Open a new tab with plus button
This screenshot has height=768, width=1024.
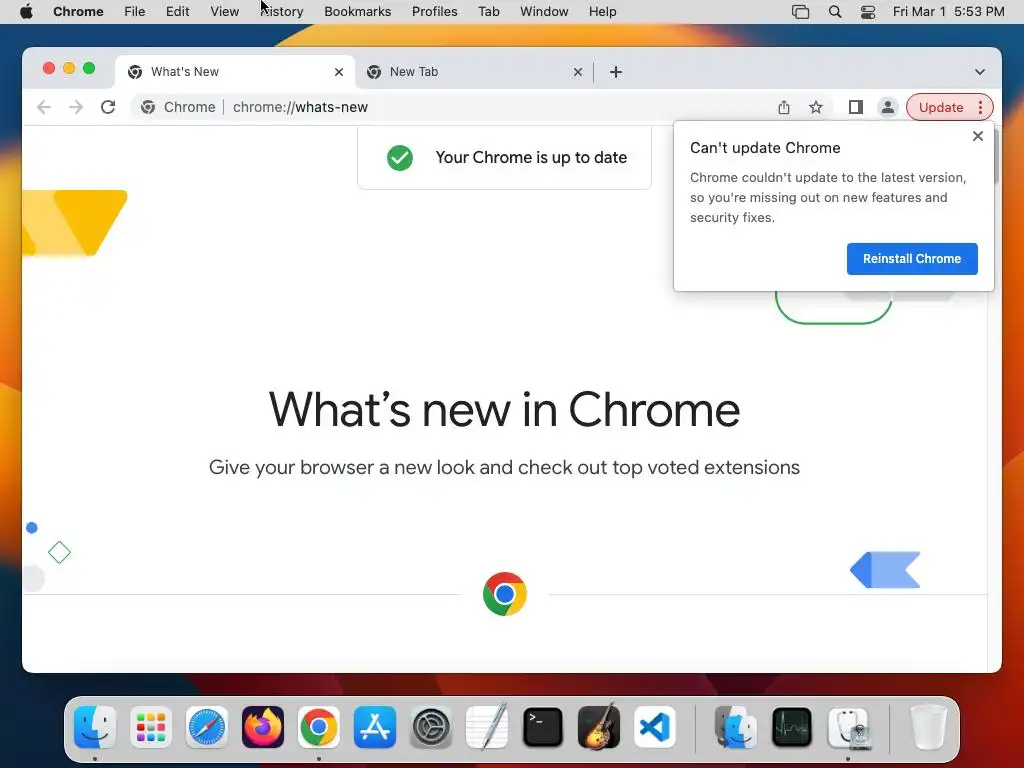tap(616, 72)
